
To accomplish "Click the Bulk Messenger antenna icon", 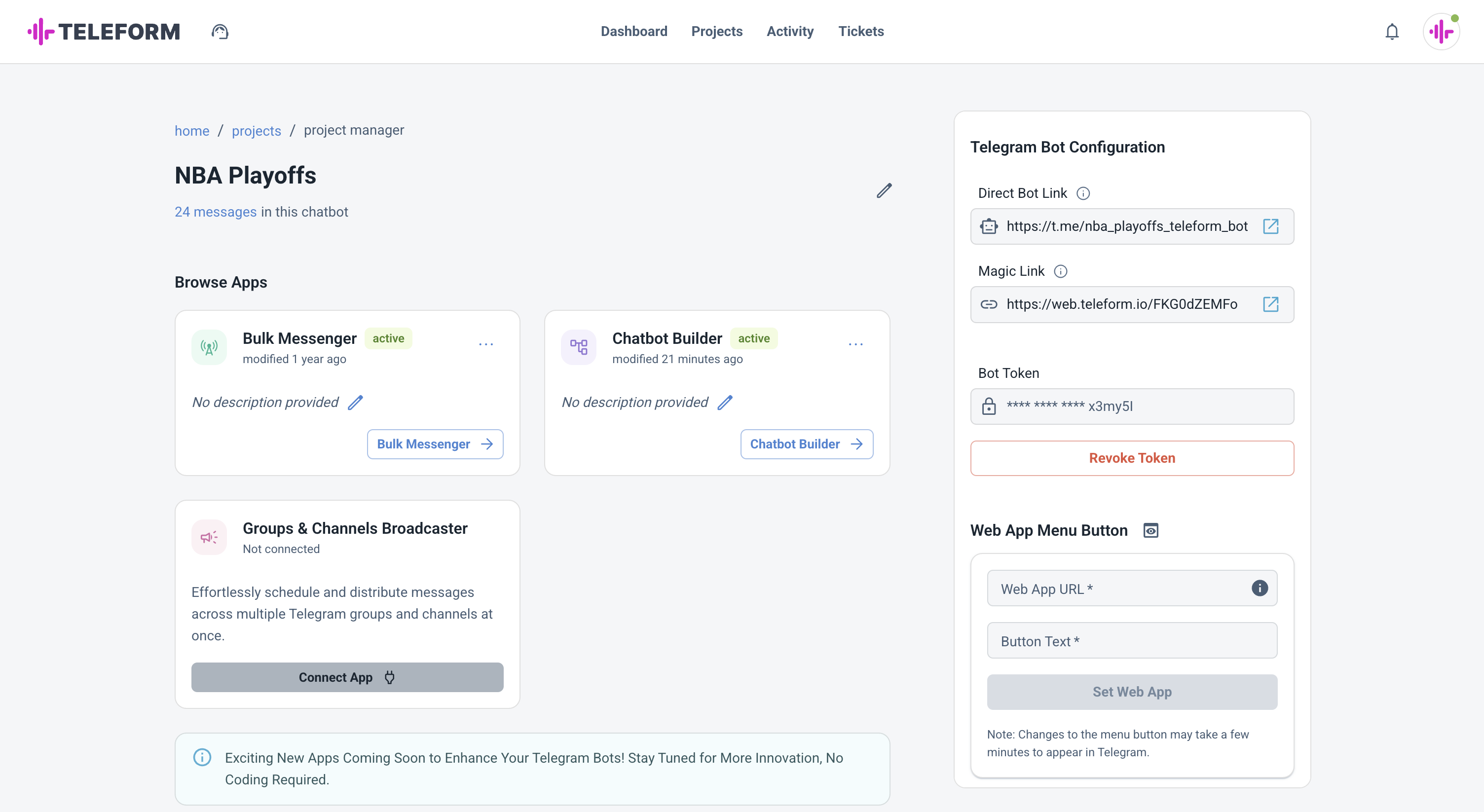I will (x=209, y=347).
